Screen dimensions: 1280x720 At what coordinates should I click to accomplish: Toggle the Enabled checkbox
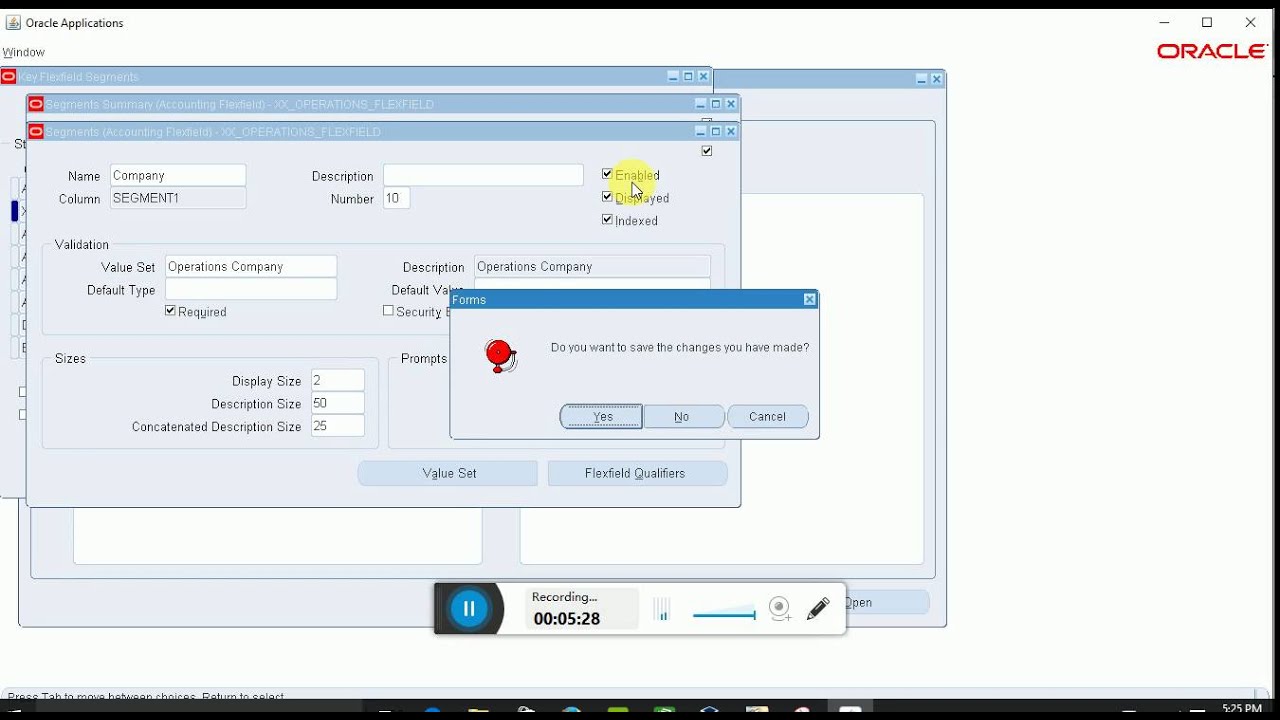point(607,174)
